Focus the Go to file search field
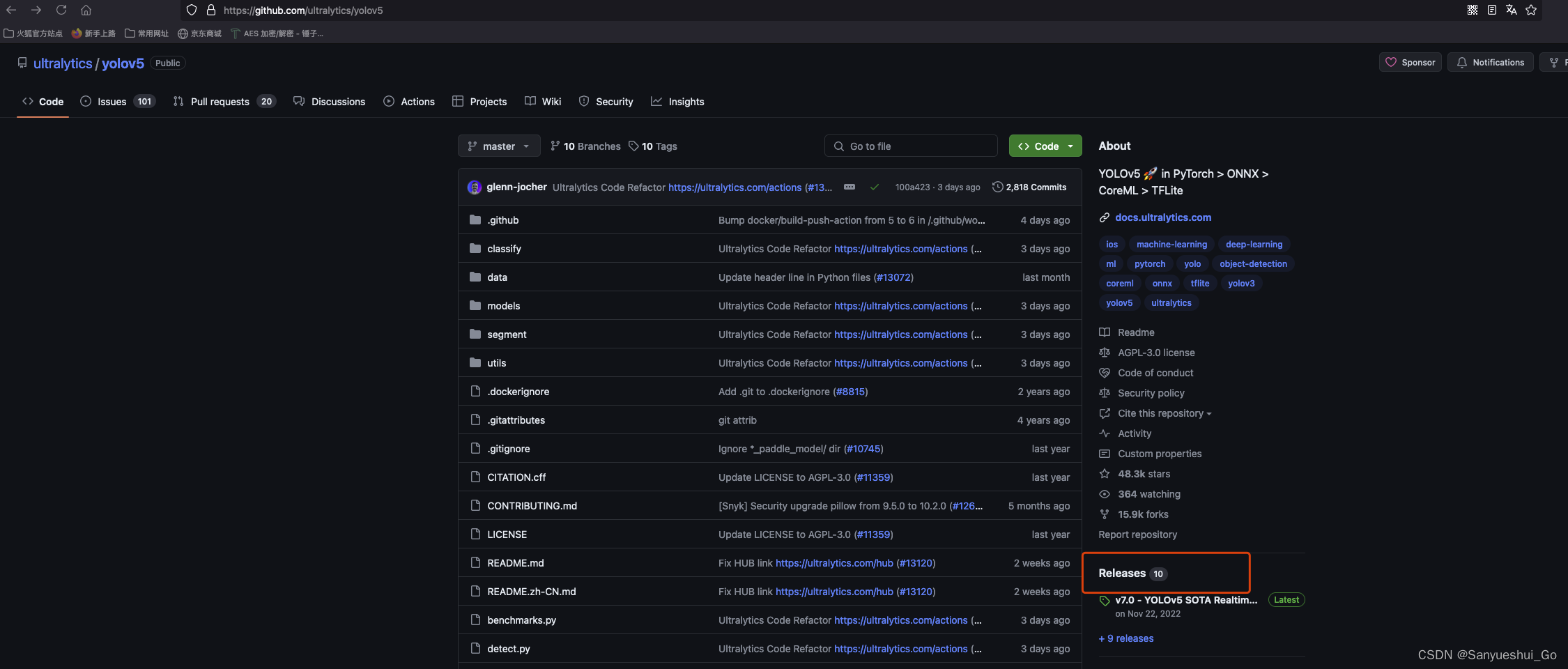Viewport: 1568px width, 669px height. [x=911, y=146]
